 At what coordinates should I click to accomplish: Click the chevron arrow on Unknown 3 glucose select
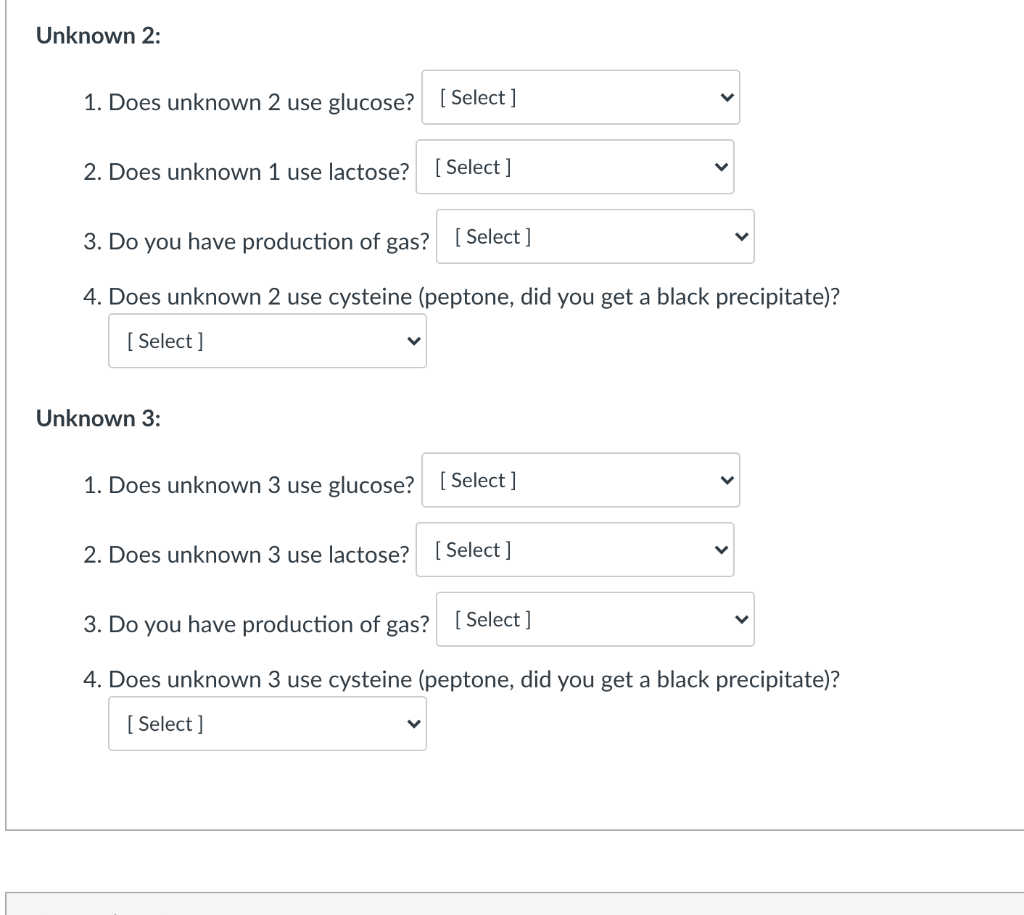pyautogui.click(x=726, y=481)
